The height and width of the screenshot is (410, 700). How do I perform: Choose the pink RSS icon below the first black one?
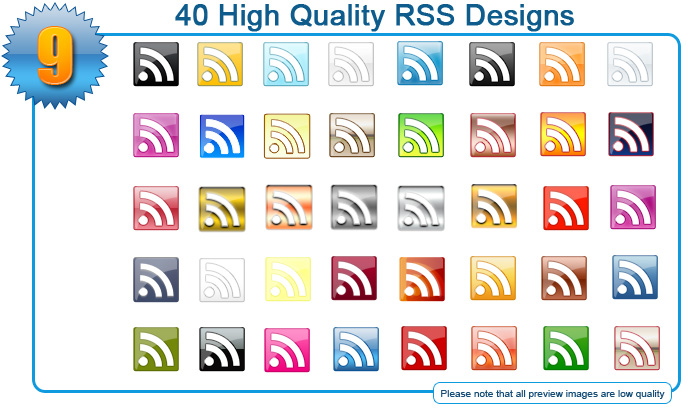(x=156, y=135)
